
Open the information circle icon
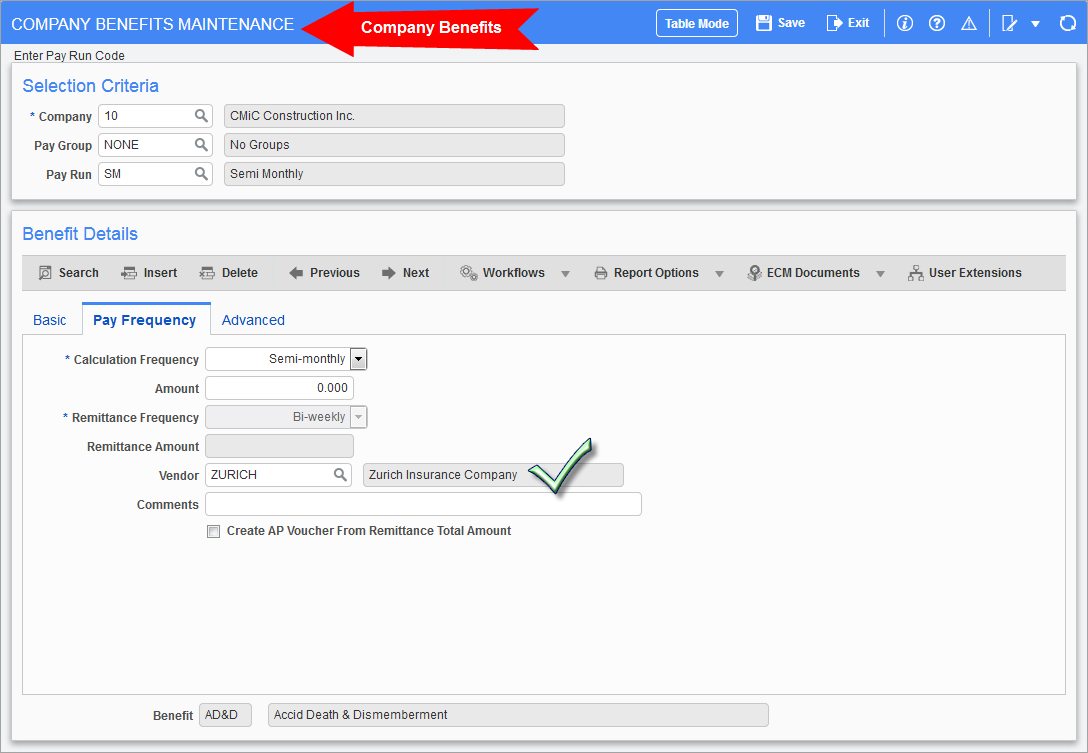[905, 24]
